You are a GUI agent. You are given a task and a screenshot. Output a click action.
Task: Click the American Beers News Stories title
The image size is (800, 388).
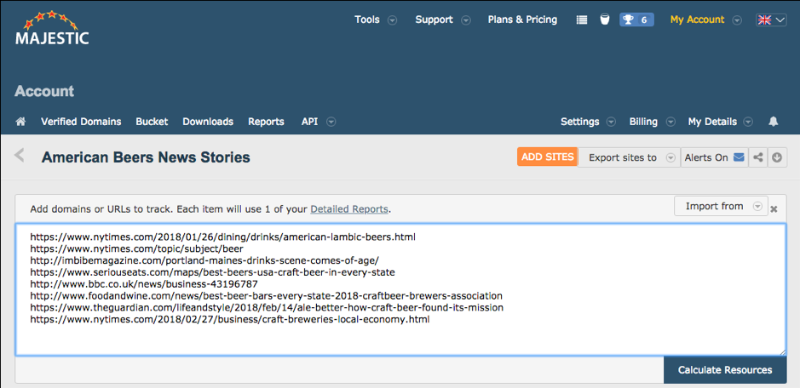pos(146,157)
